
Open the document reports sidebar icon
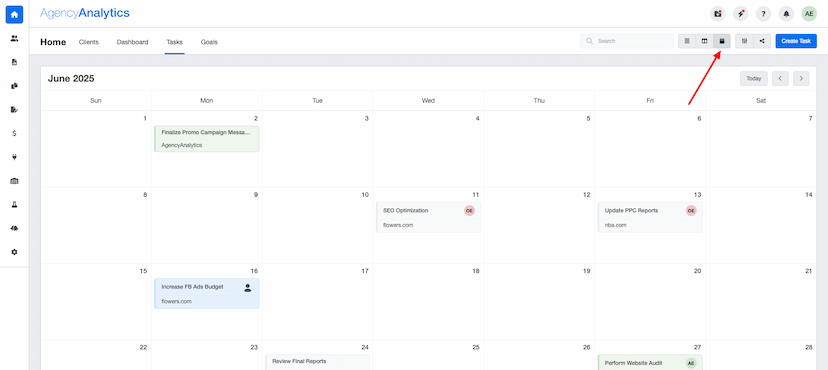pyautogui.click(x=14, y=62)
